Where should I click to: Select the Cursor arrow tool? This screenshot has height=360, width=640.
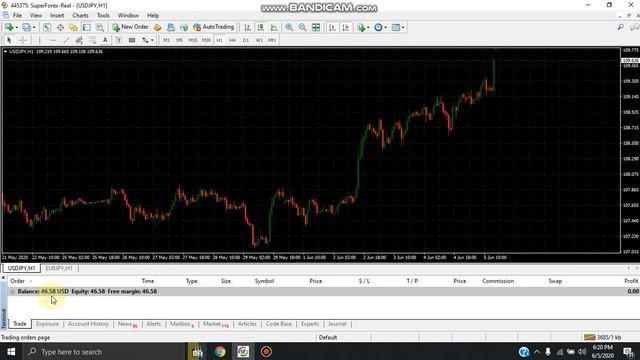pos(9,40)
